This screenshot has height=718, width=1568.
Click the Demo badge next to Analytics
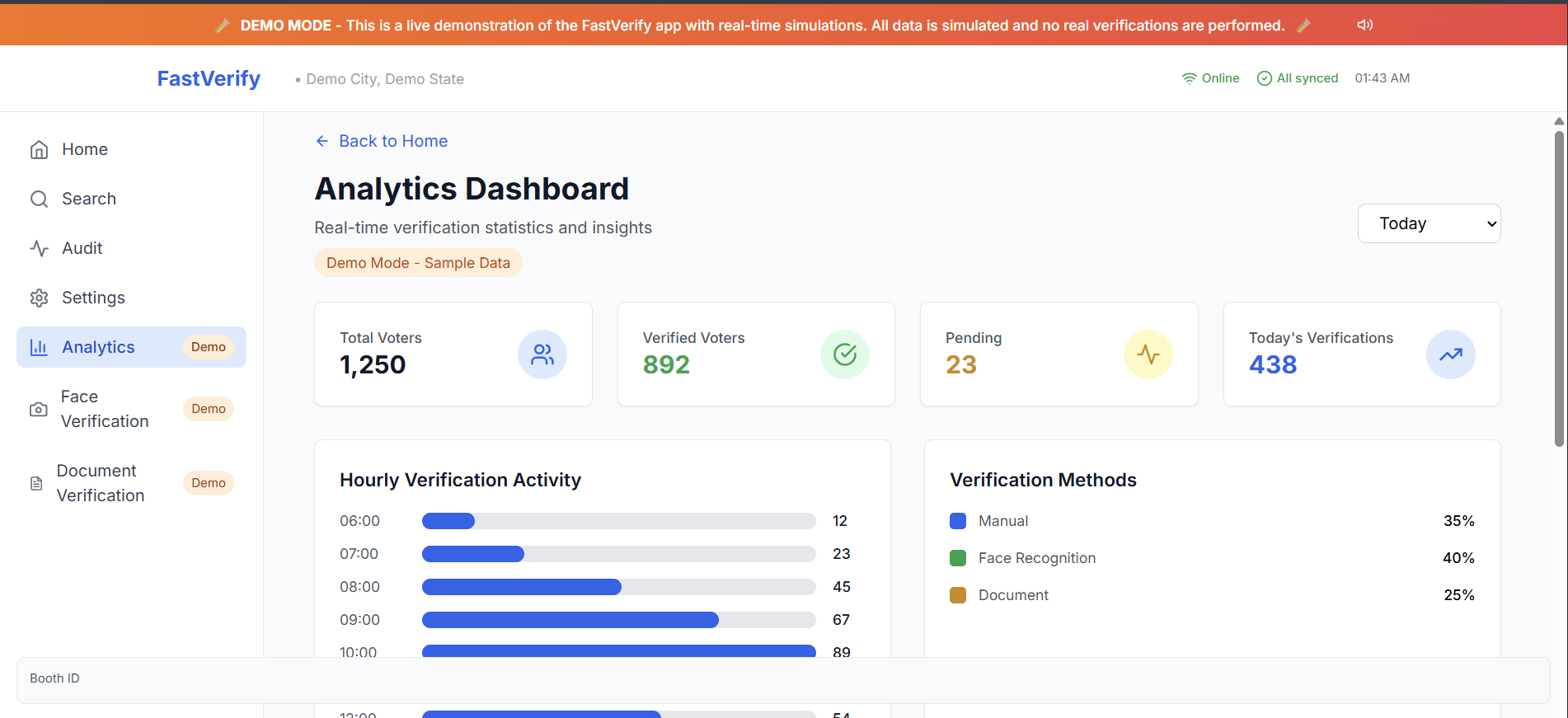[x=209, y=347]
